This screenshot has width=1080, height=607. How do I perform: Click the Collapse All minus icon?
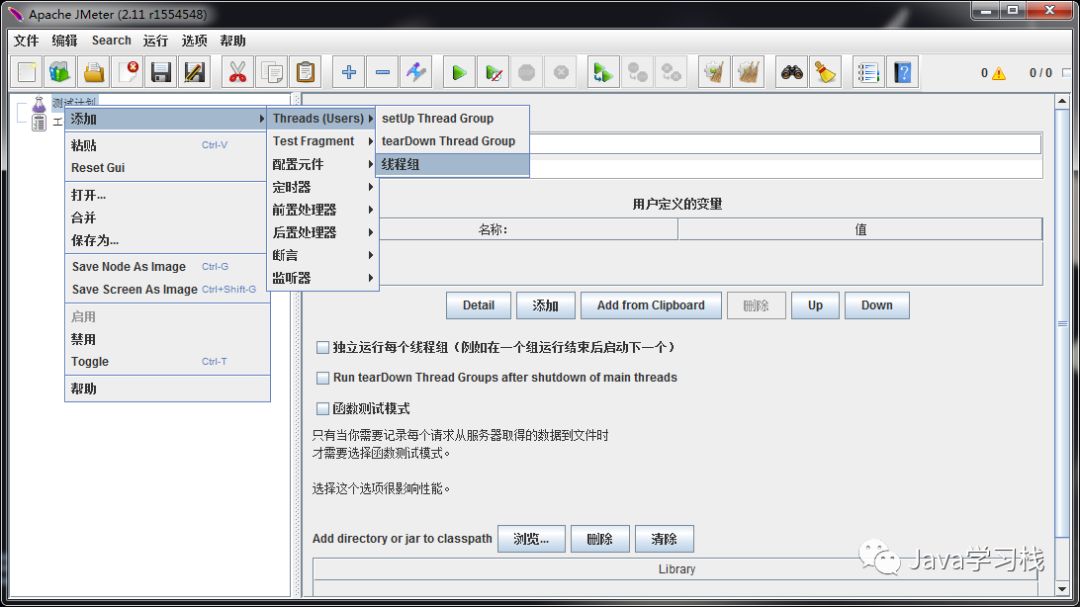click(x=382, y=72)
